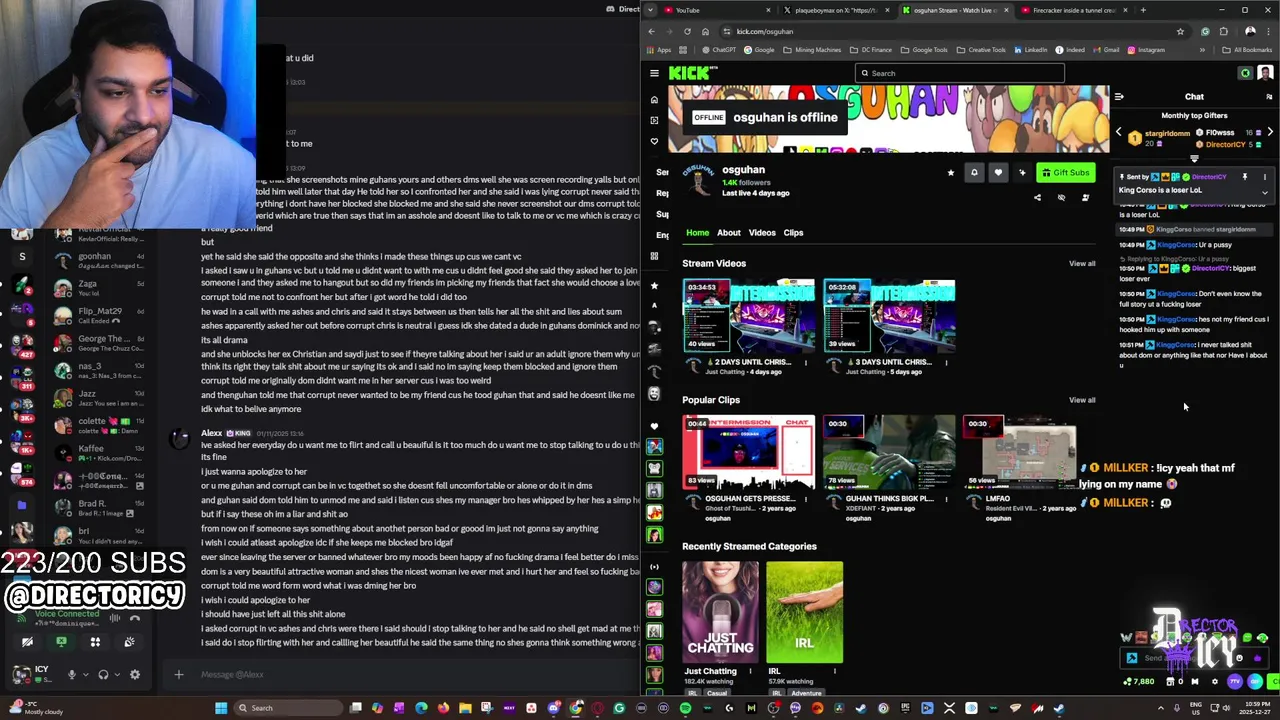The image size is (1280, 720).
Task: Open Spotify from the taskbar
Action: pos(685,708)
